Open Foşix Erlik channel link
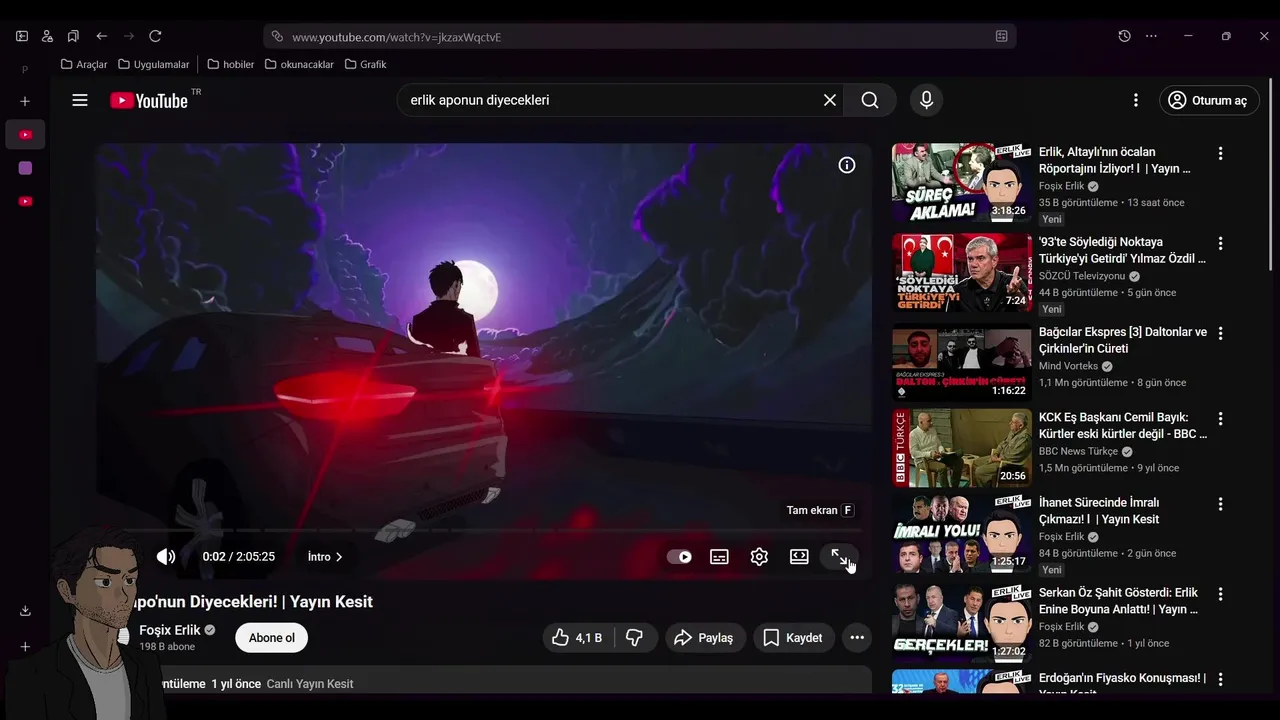Viewport: 1280px width, 720px height. point(170,630)
